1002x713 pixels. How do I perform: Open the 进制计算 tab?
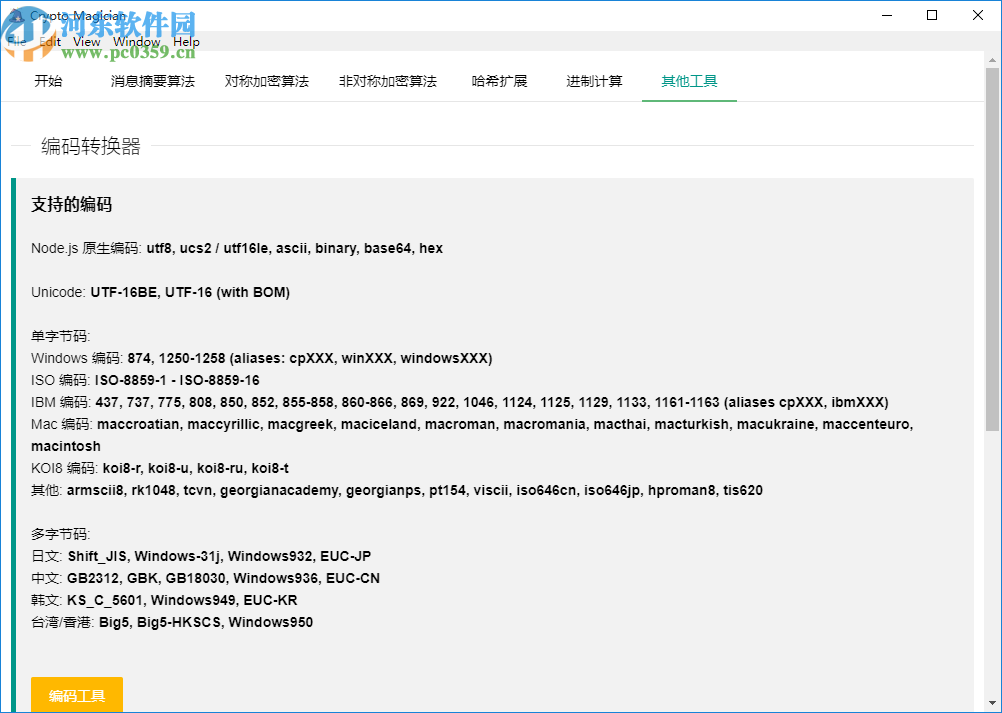coord(594,82)
